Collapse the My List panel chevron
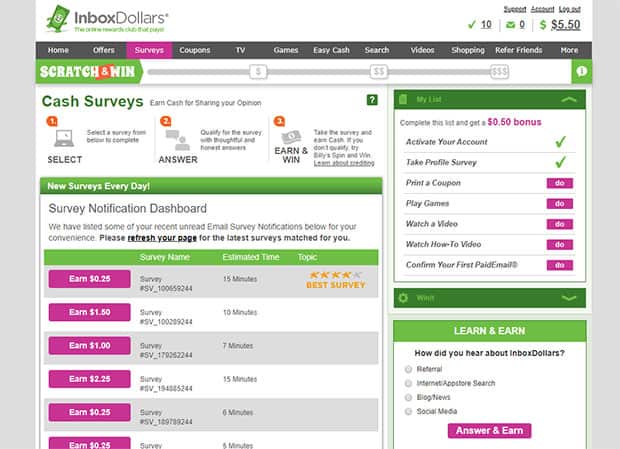The height and width of the screenshot is (449, 620). tap(569, 100)
